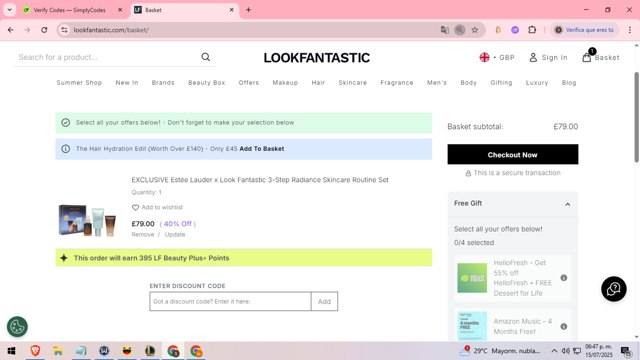Click the UK flag currency icon

[x=484, y=58]
